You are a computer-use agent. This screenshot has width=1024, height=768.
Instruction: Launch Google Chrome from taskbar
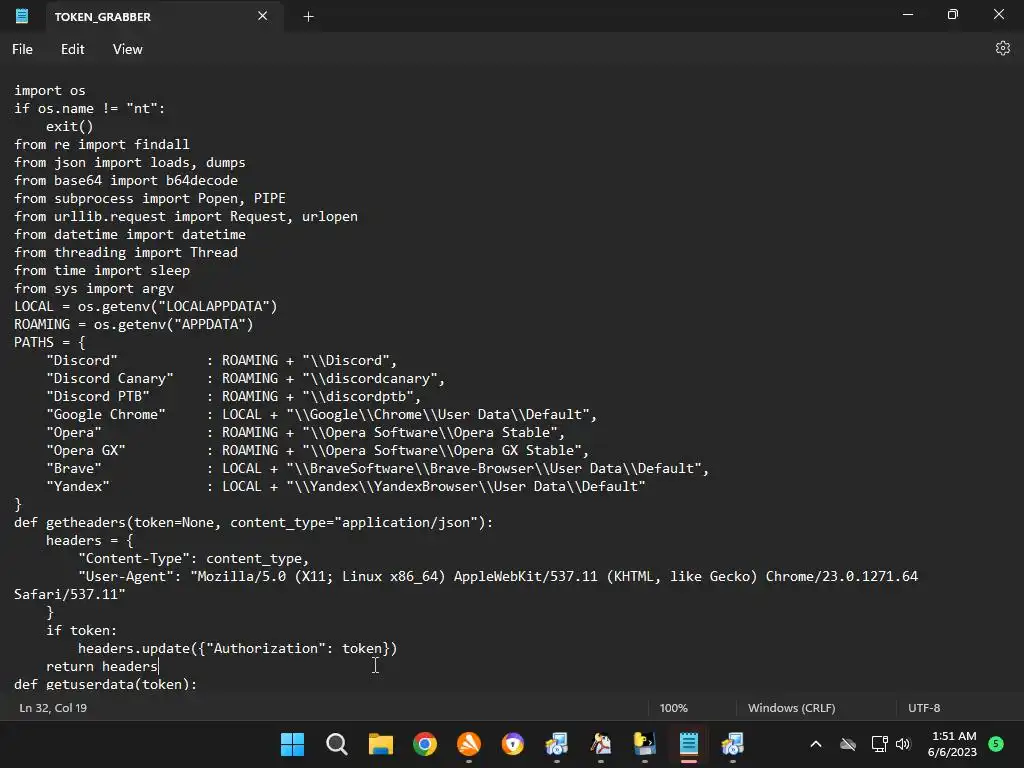(424, 744)
